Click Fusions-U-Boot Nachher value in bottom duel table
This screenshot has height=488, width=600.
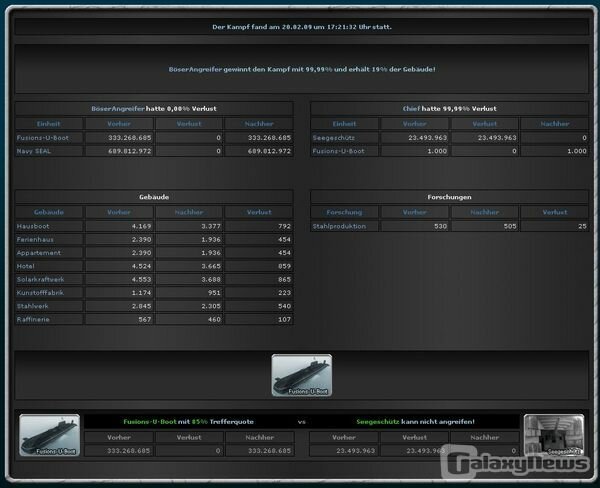pyautogui.click(x=269, y=451)
